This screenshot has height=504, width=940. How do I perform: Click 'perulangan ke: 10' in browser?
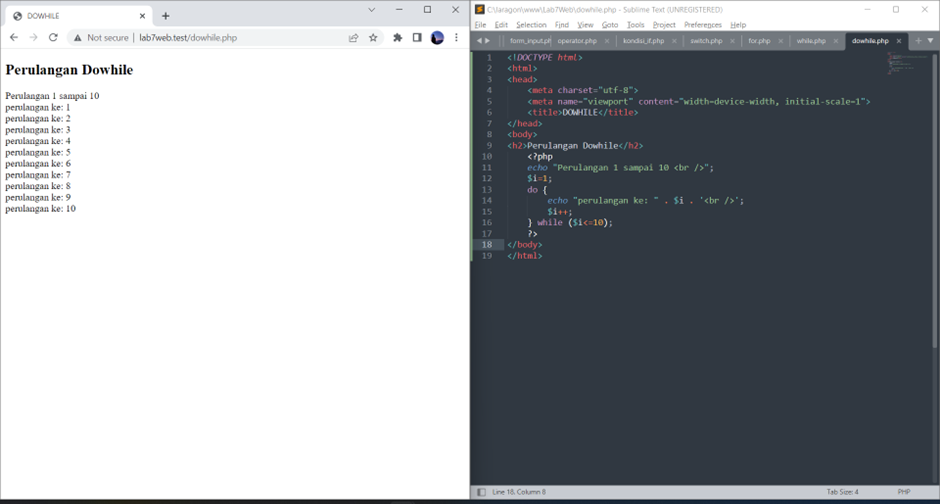(x=40, y=209)
